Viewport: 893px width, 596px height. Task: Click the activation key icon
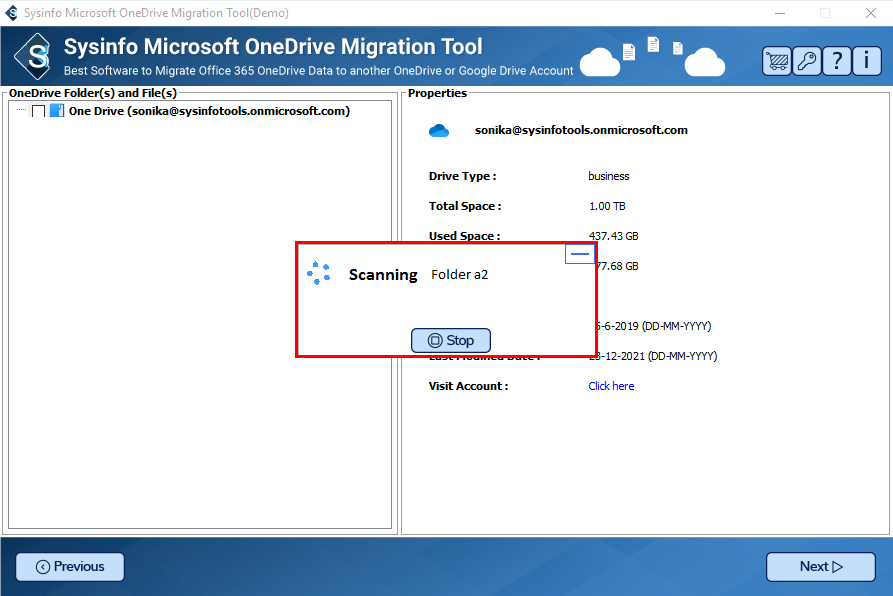pos(806,60)
